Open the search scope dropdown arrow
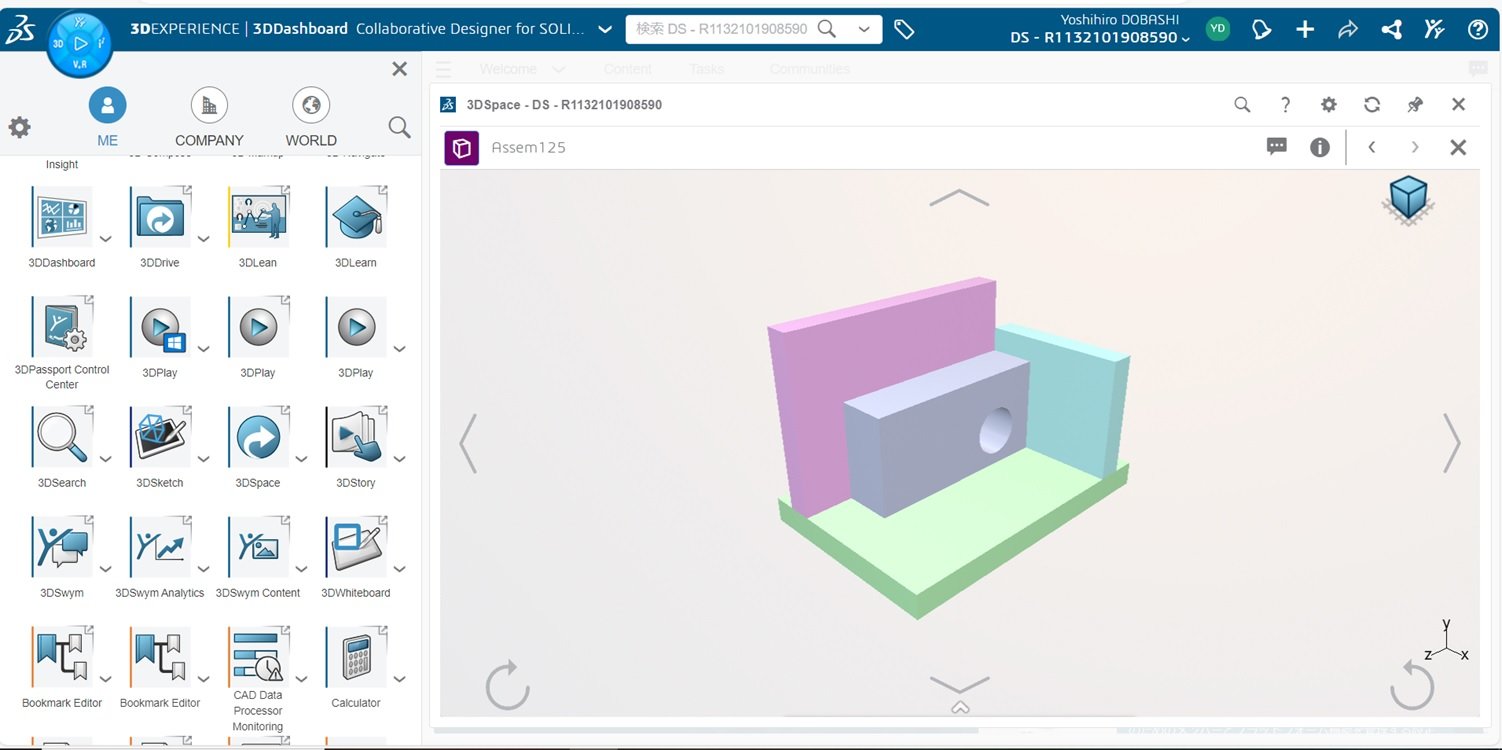 tap(864, 30)
